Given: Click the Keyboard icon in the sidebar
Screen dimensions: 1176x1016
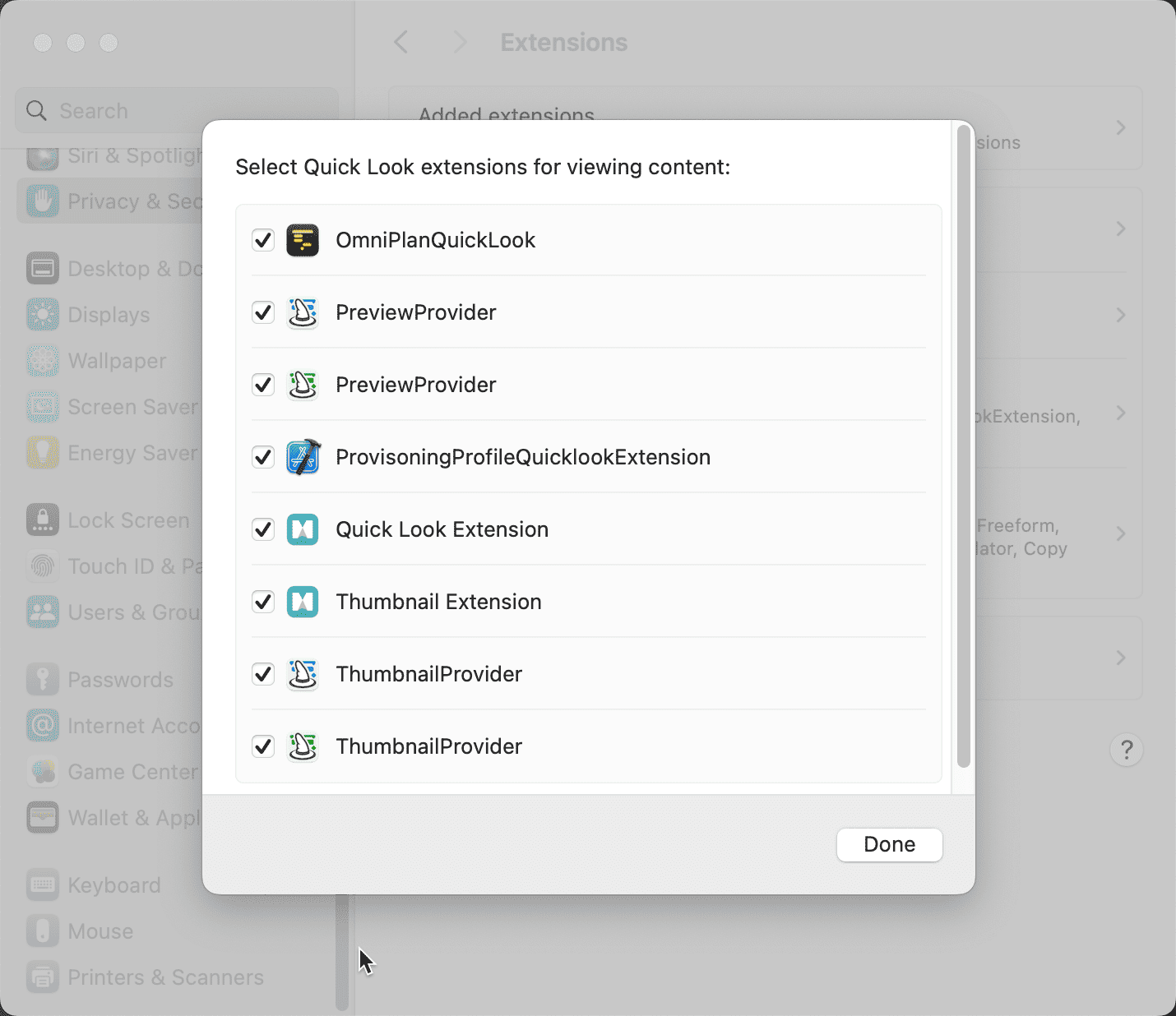Looking at the screenshot, I should click(x=43, y=885).
